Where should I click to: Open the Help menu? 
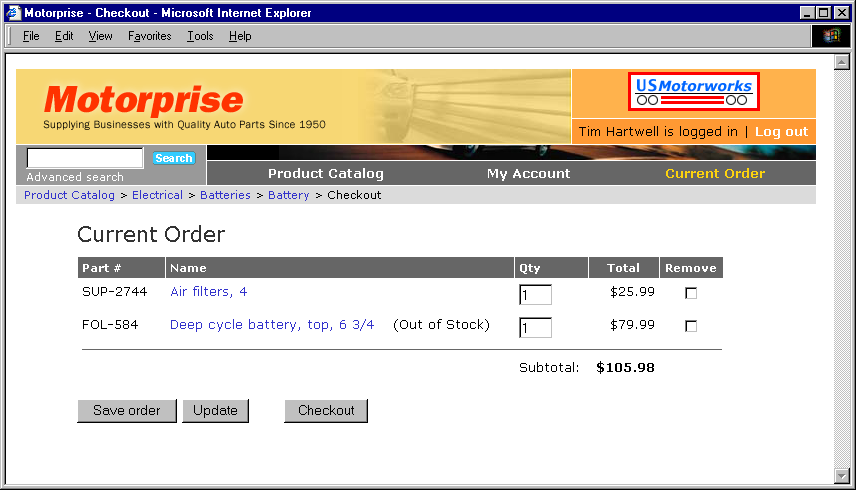(x=240, y=36)
